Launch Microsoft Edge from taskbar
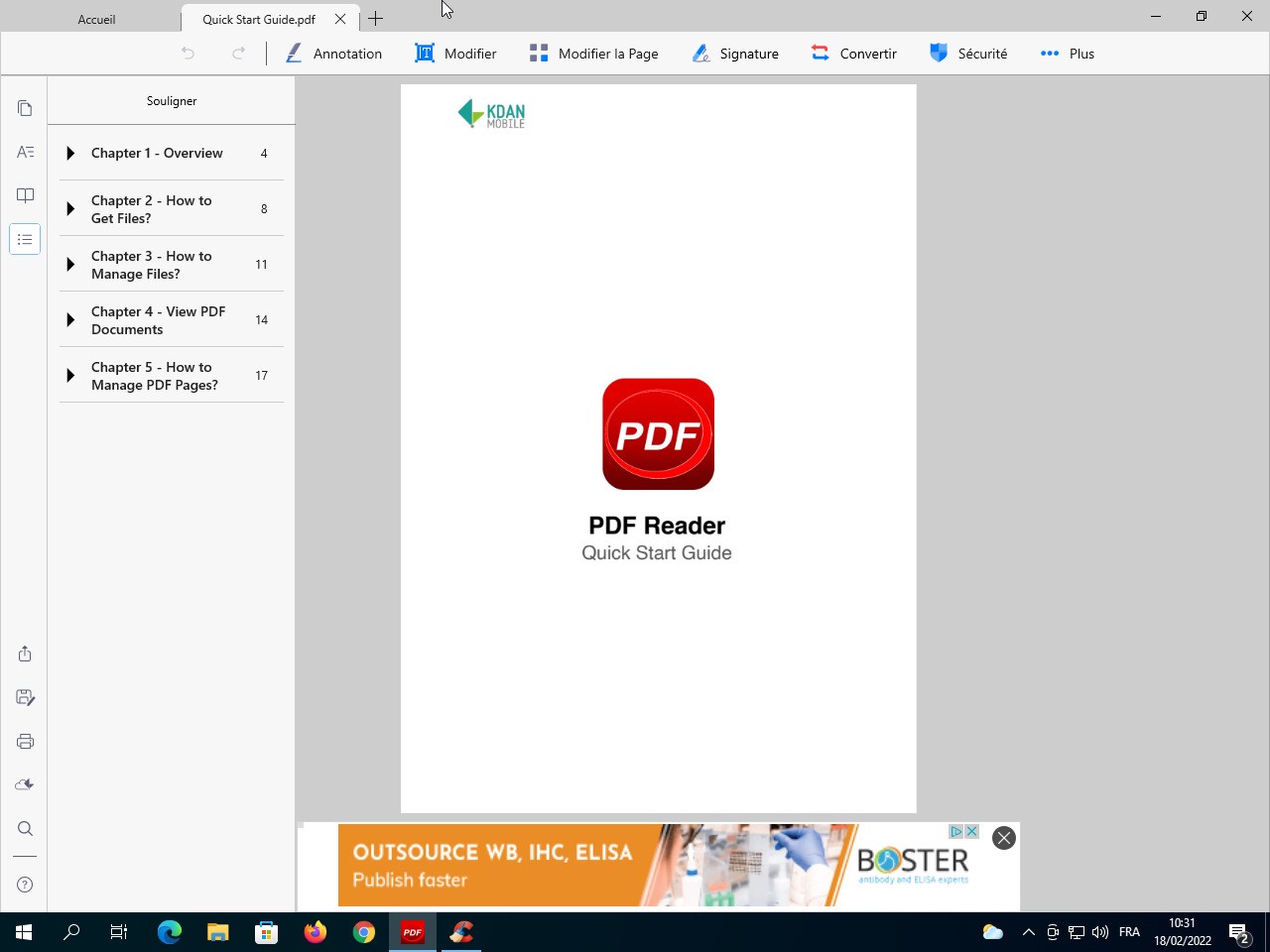 point(170,932)
